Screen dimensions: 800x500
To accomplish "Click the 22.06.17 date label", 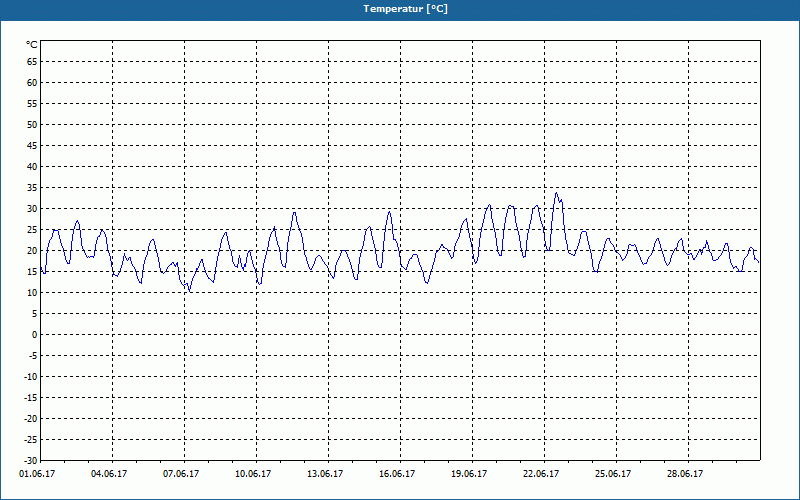I will tap(541, 474).
